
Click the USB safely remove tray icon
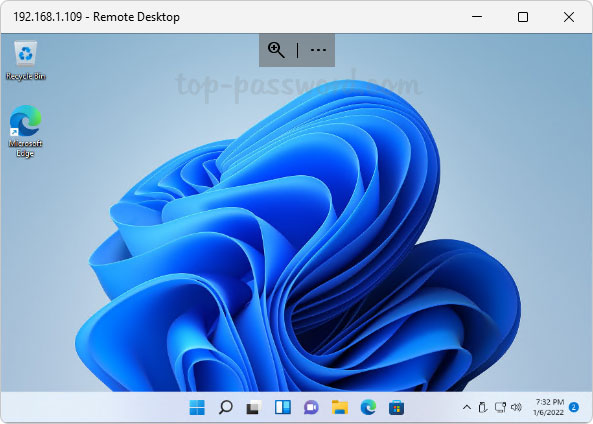click(483, 407)
